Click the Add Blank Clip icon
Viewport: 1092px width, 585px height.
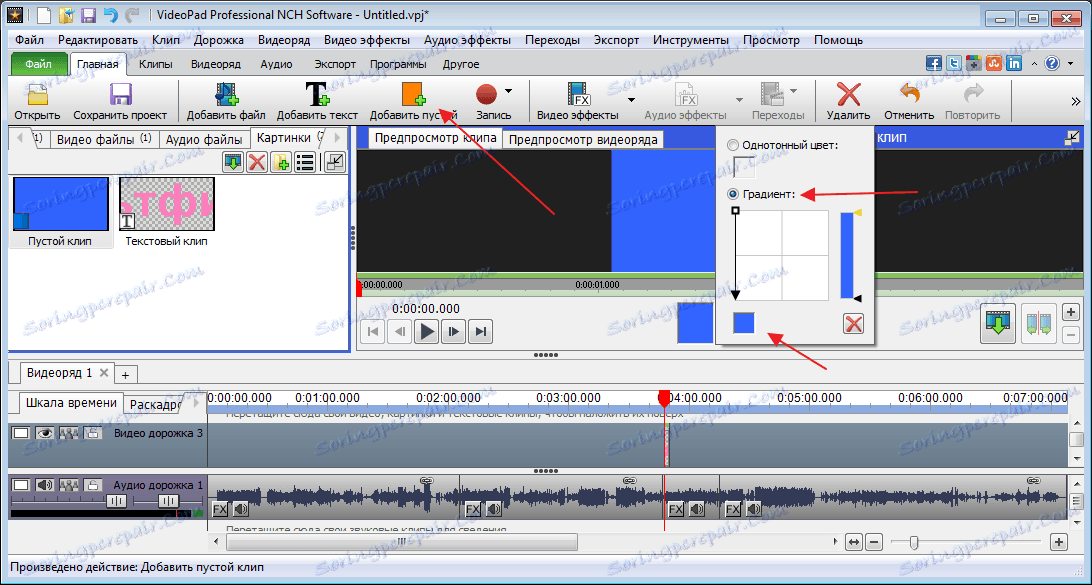[413, 94]
